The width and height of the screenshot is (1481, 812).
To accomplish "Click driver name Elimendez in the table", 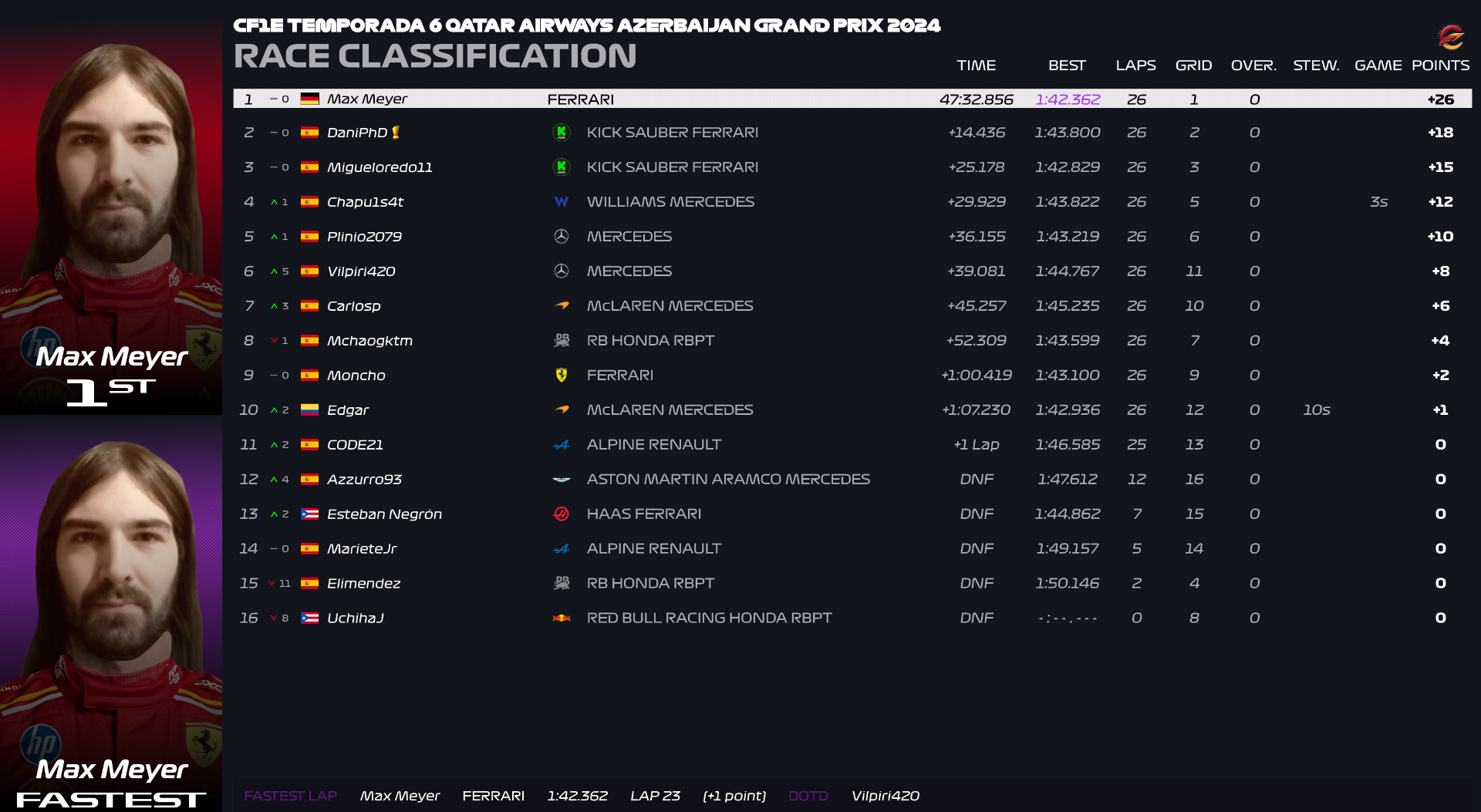I will (363, 584).
